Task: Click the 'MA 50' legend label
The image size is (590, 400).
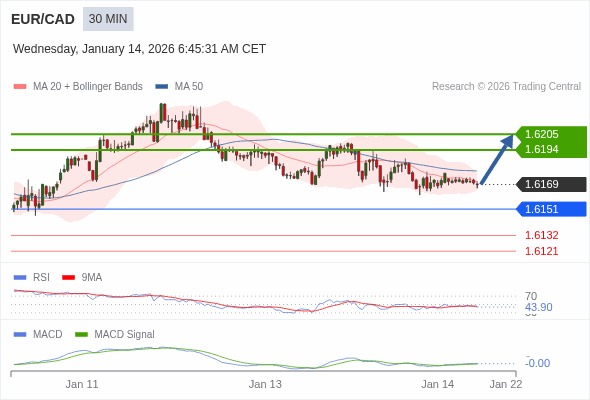Action: (x=189, y=87)
